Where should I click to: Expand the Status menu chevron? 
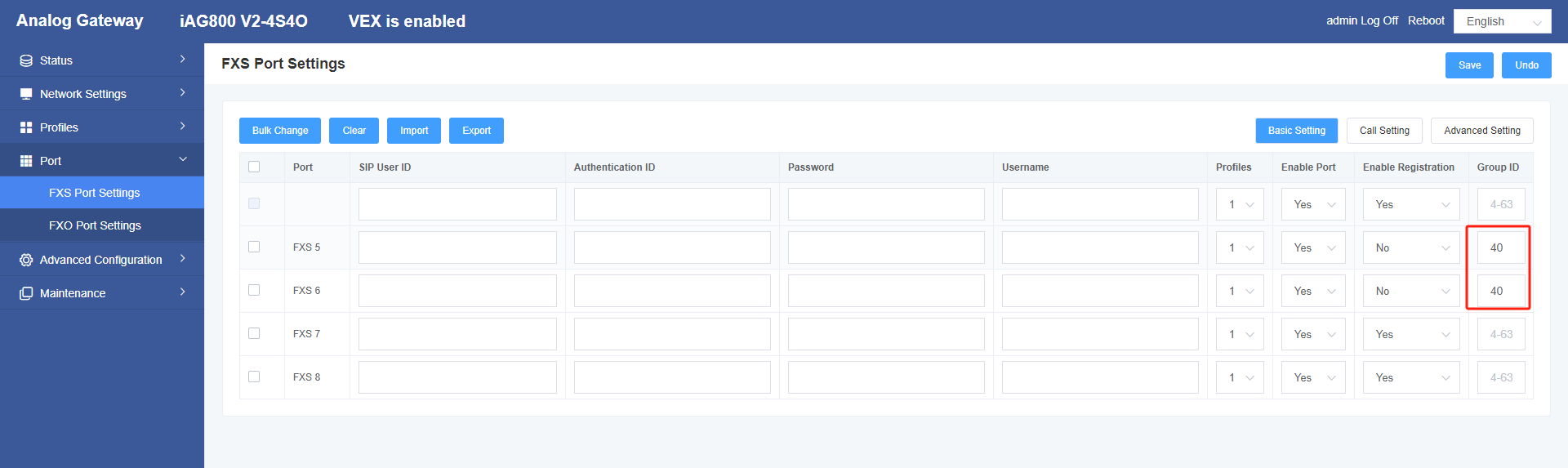182,60
